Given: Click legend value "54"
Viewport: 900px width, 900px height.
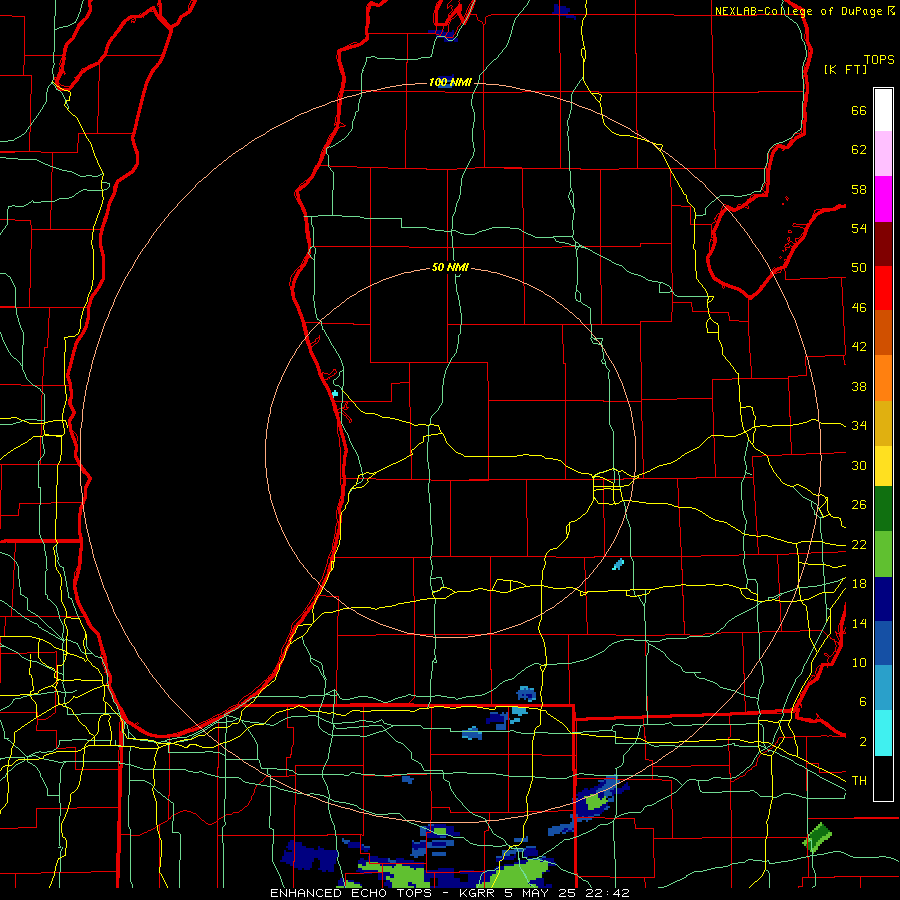Looking at the screenshot, I should pos(859,228).
